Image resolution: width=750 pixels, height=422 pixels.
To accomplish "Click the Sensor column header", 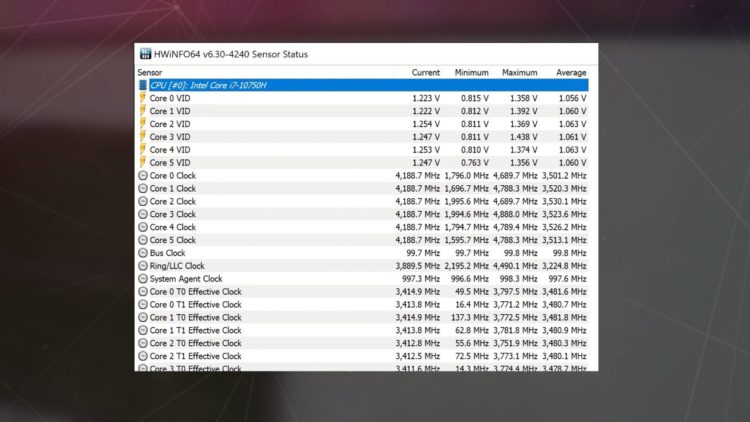I will click(150, 72).
